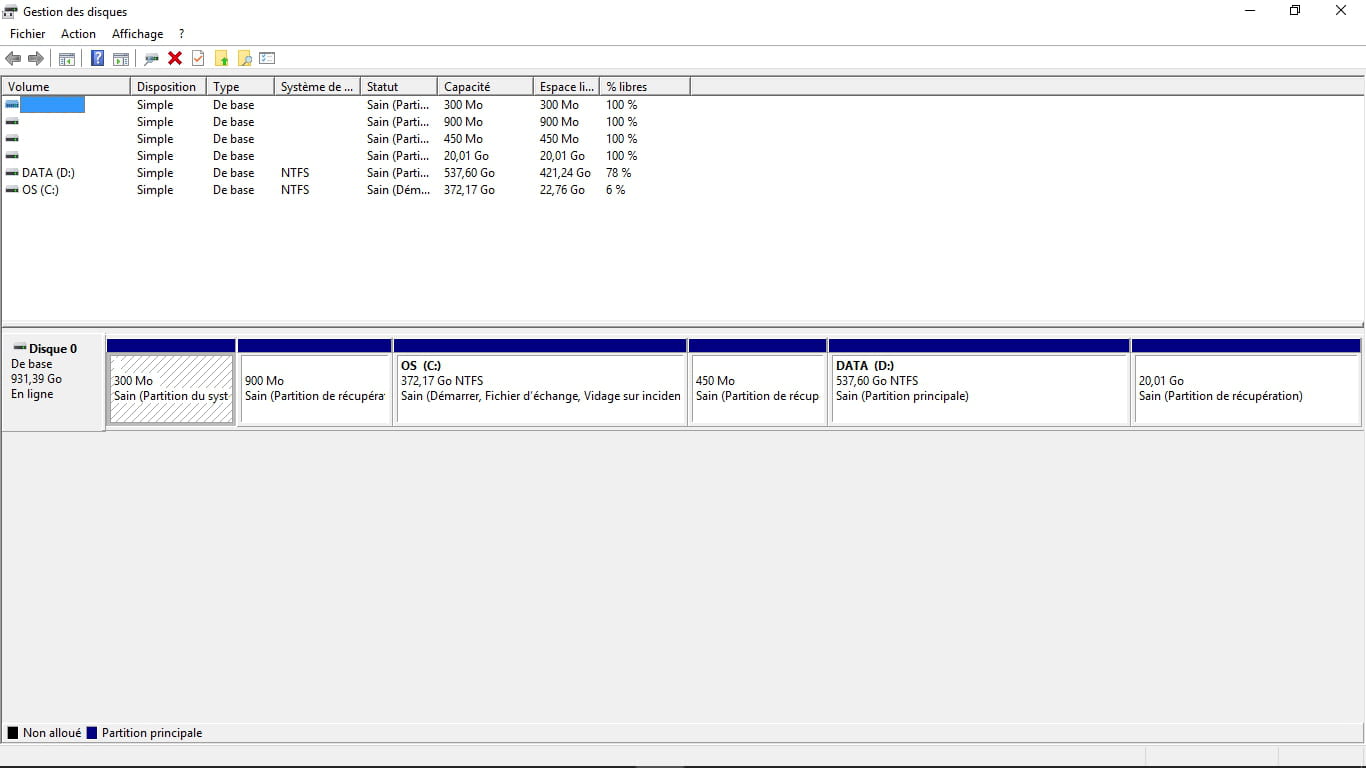Open the Affichage menu
This screenshot has width=1366, height=768.
point(137,34)
